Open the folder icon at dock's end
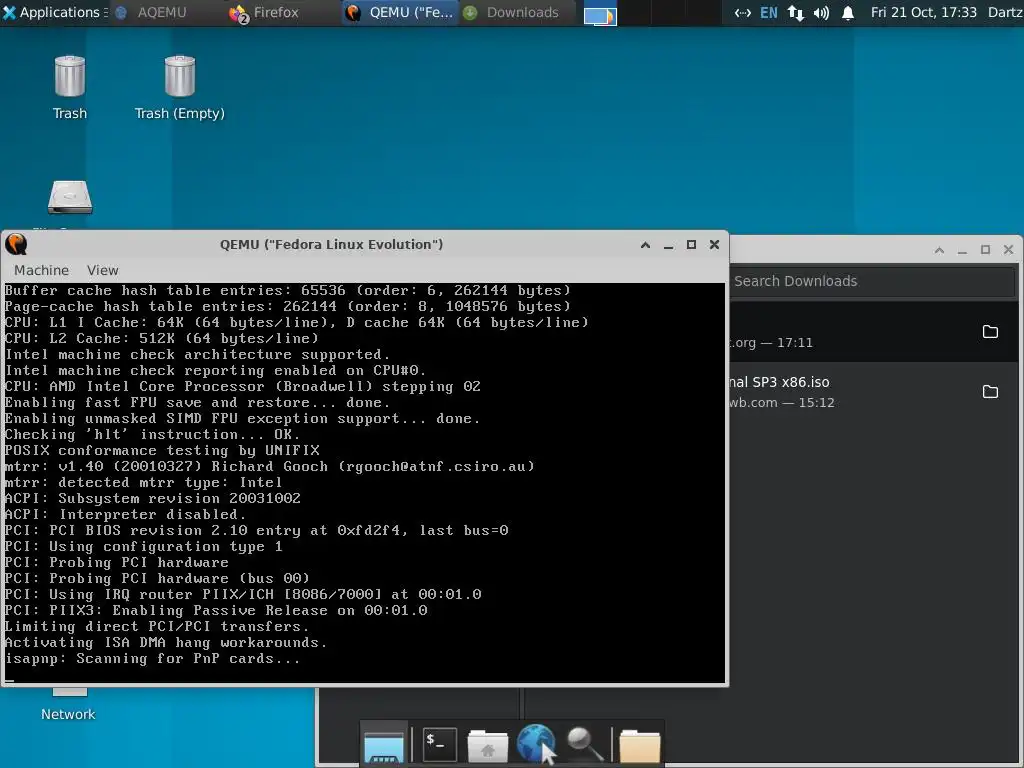Viewport: 1024px width, 768px height. pyautogui.click(x=639, y=746)
